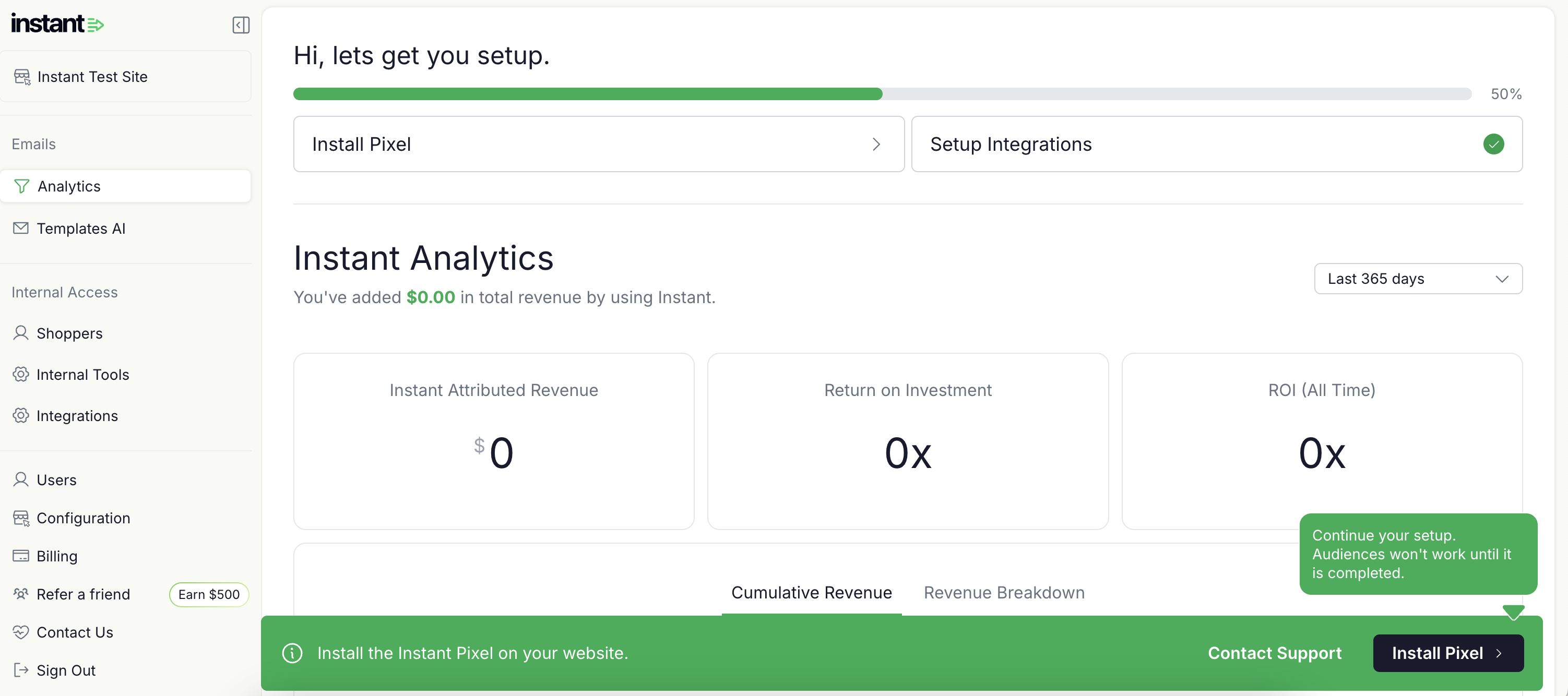Click the setup progress bar
This screenshot has height=696, width=1568.
click(x=882, y=94)
